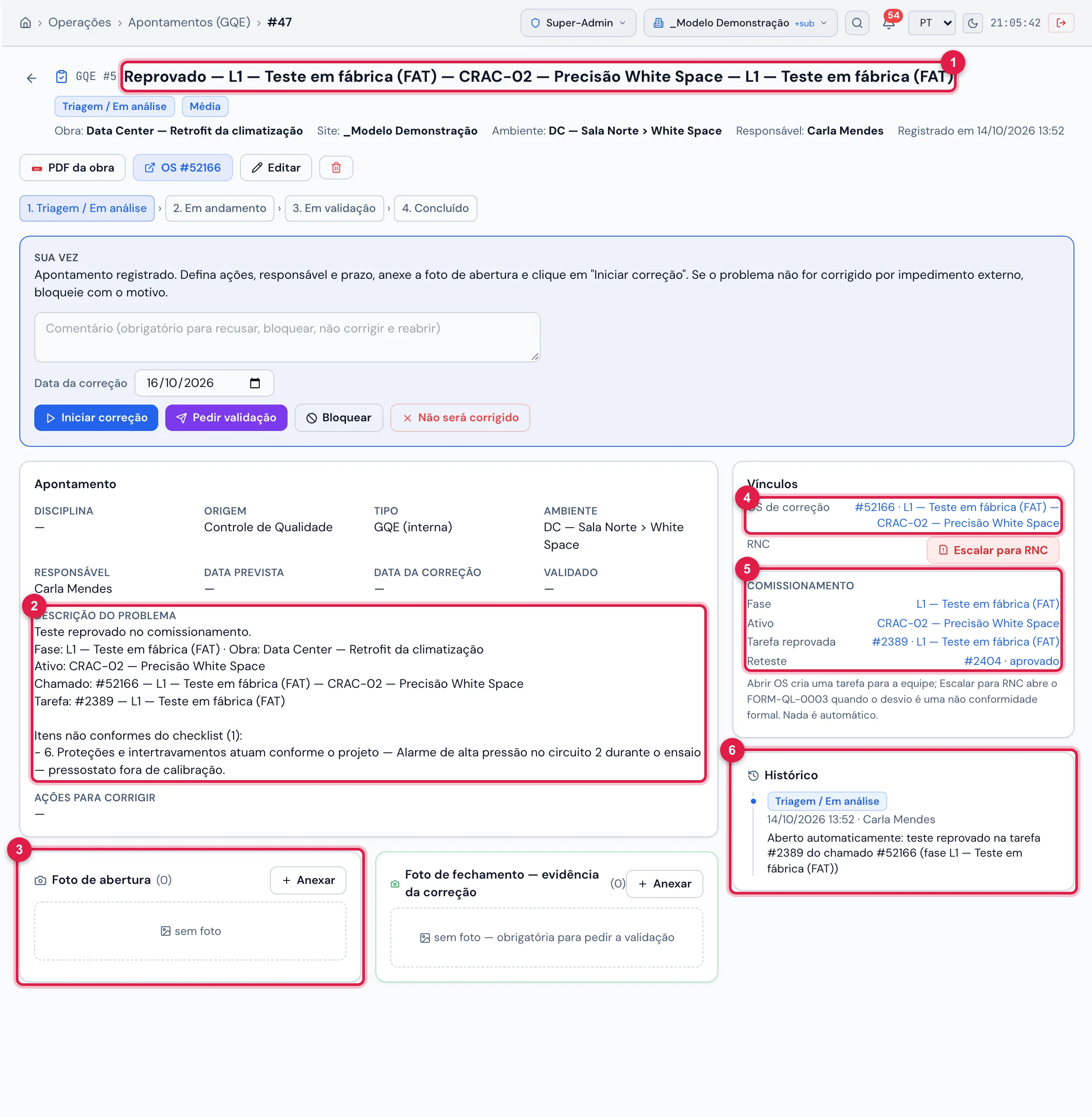1092x1117 pixels.
Task: Click into the Comentário text area
Action: tap(288, 337)
